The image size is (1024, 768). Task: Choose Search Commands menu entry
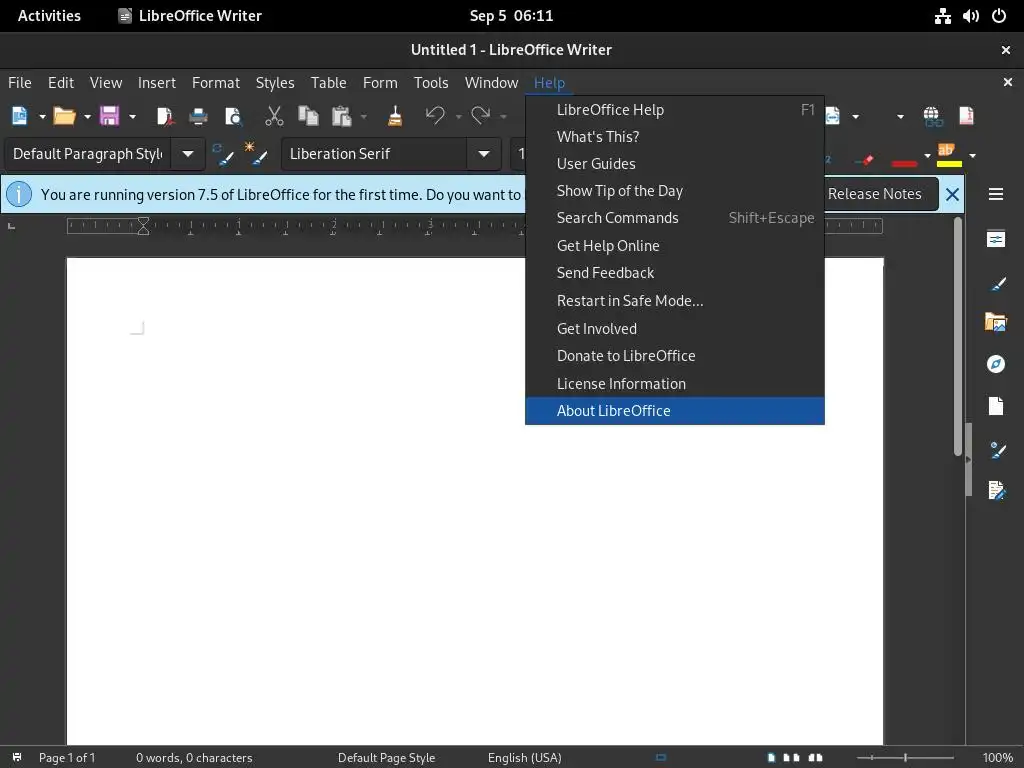tap(675, 217)
